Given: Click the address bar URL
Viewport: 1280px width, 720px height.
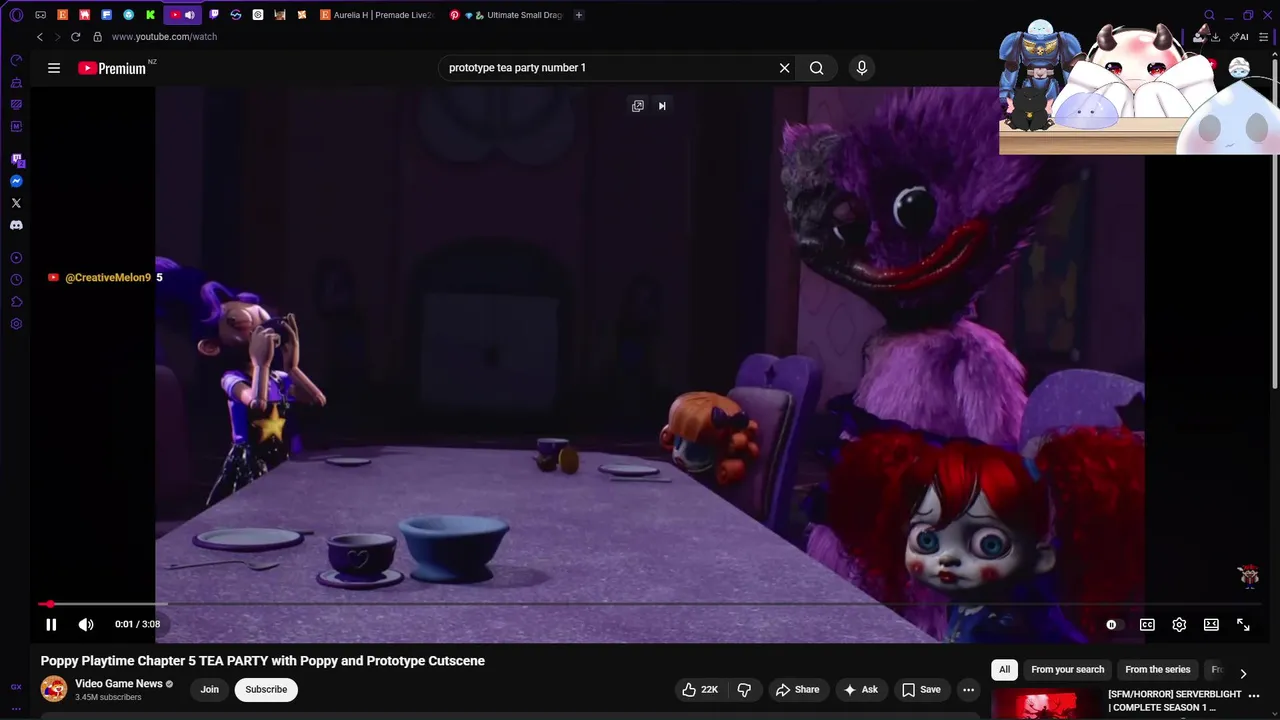Looking at the screenshot, I should pyautogui.click(x=164, y=37).
